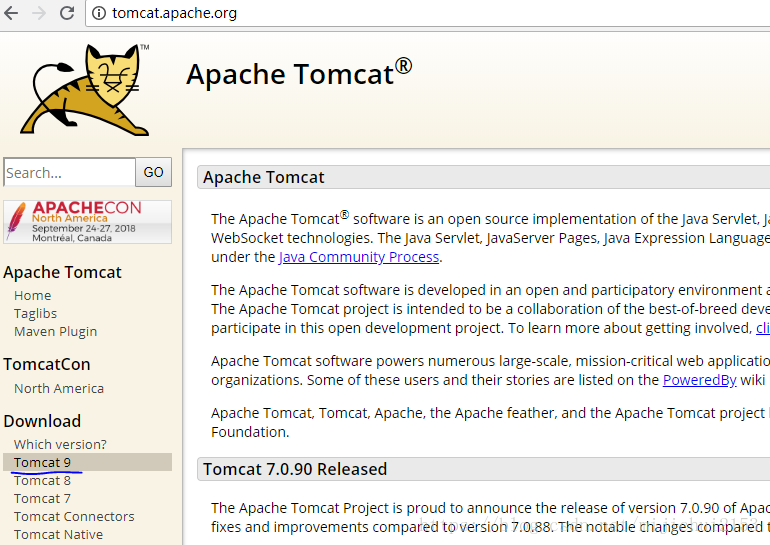Image resolution: width=770 pixels, height=545 pixels.
Task: Click the Apache Tomcat cat logo
Action: click(x=84, y=90)
